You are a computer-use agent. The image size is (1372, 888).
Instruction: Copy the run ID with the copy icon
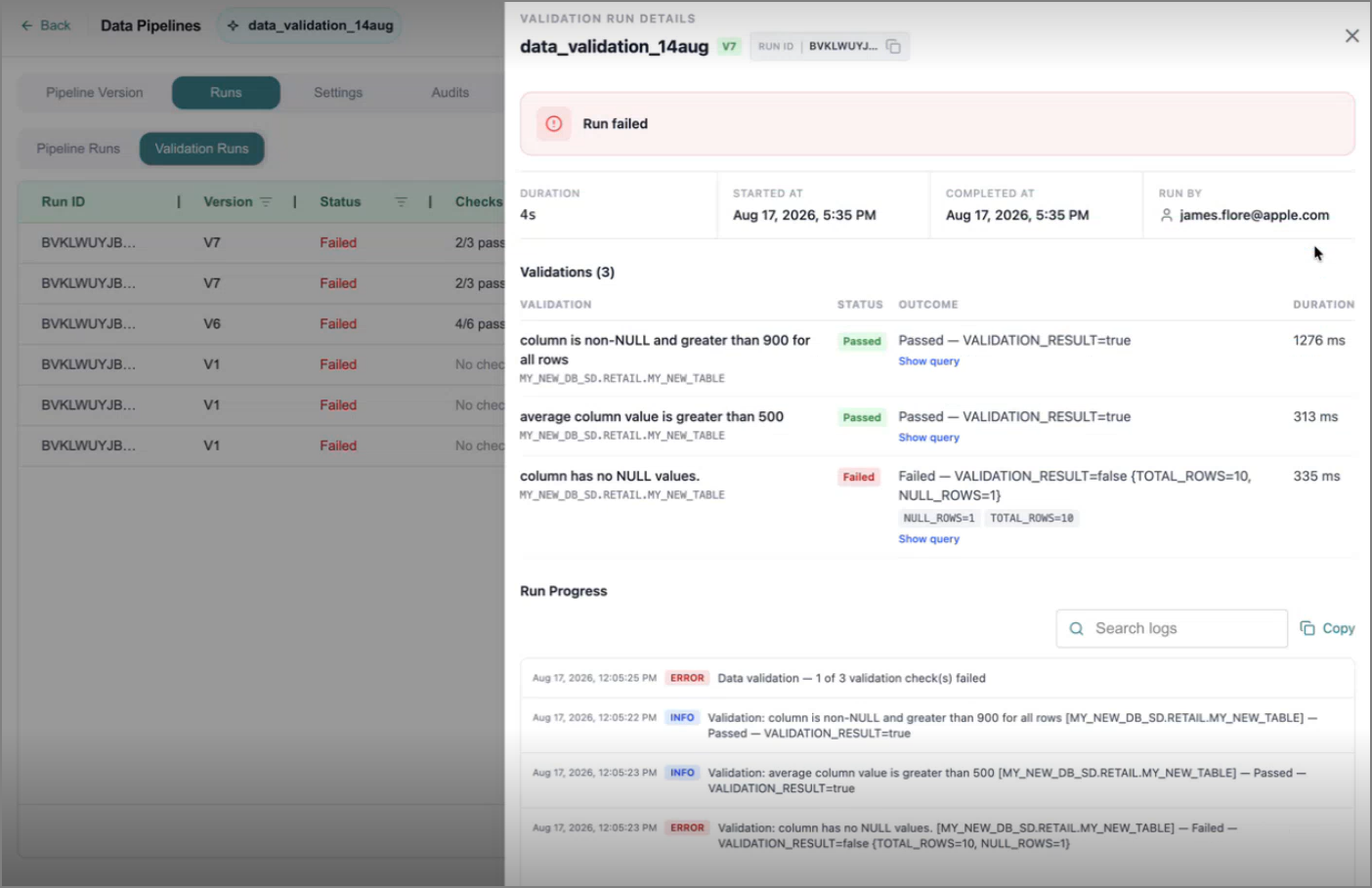tap(893, 46)
